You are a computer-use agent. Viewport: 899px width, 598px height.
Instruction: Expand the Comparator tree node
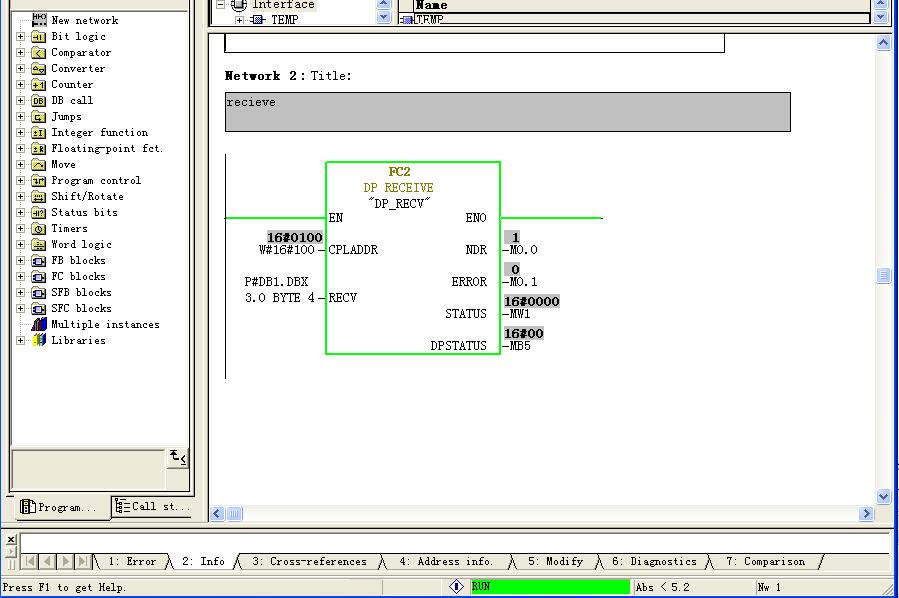(x=21, y=53)
